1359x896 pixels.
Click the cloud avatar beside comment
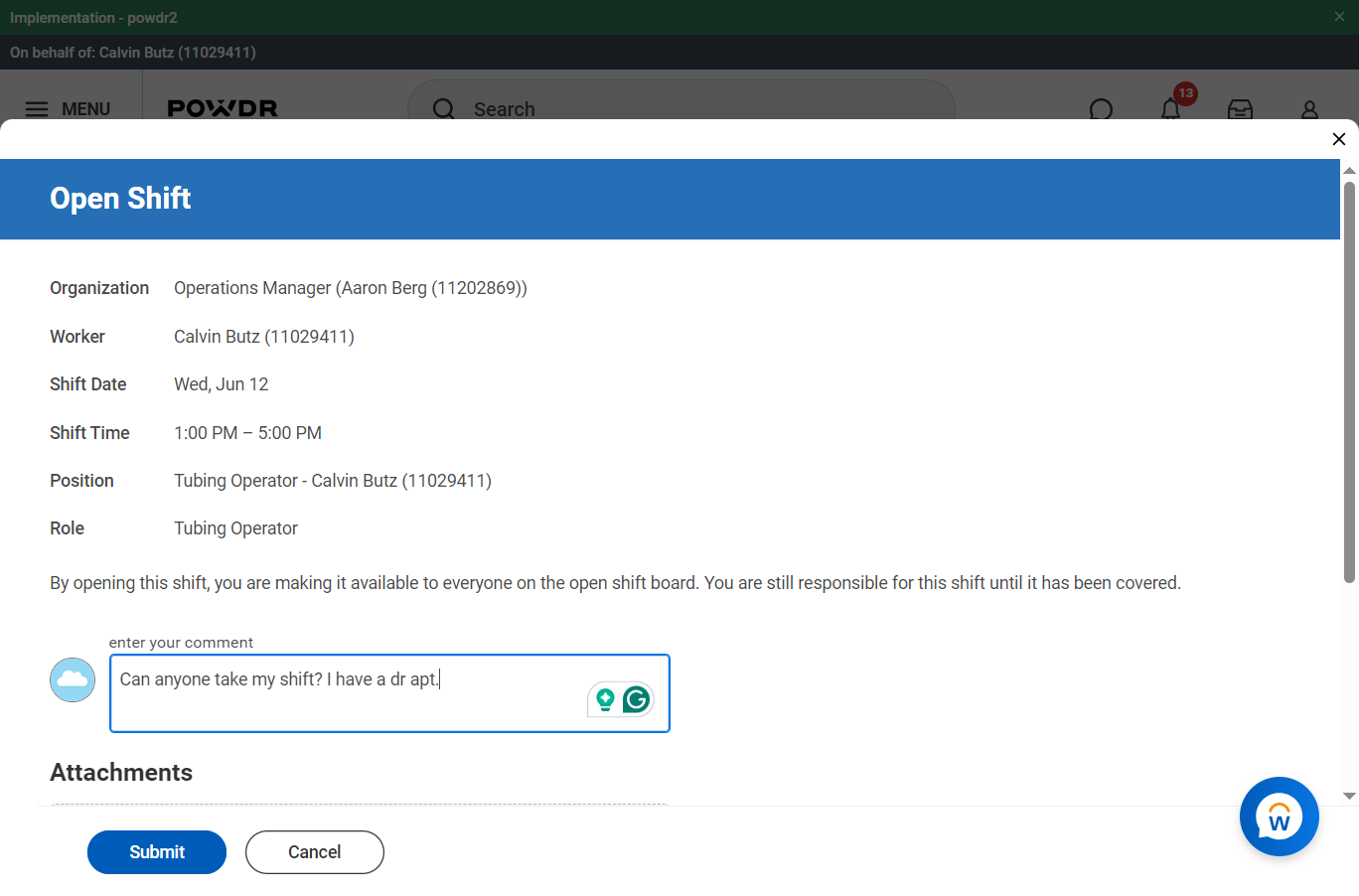tap(73, 679)
